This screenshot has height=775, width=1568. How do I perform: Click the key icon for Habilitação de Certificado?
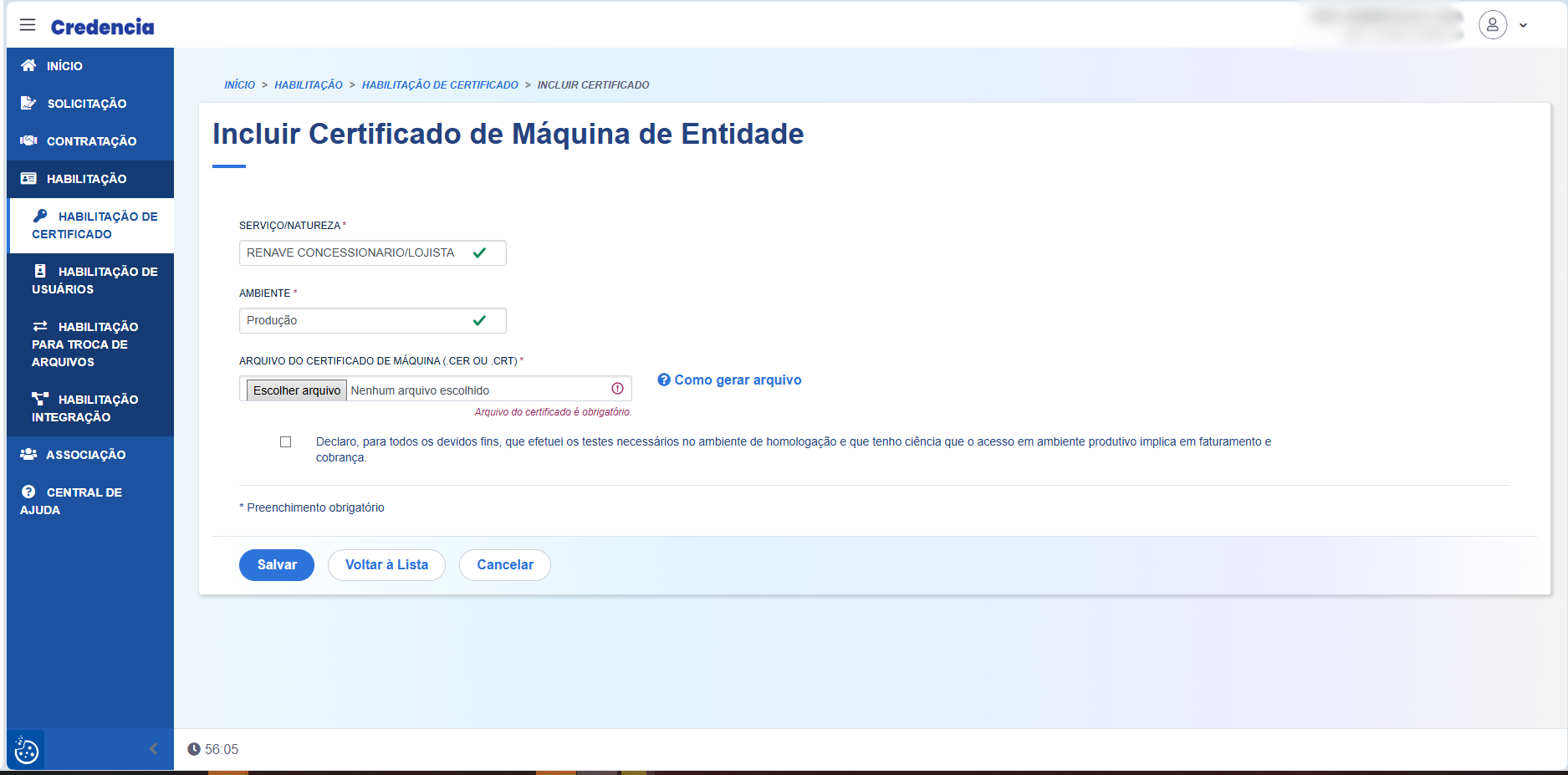point(40,216)
